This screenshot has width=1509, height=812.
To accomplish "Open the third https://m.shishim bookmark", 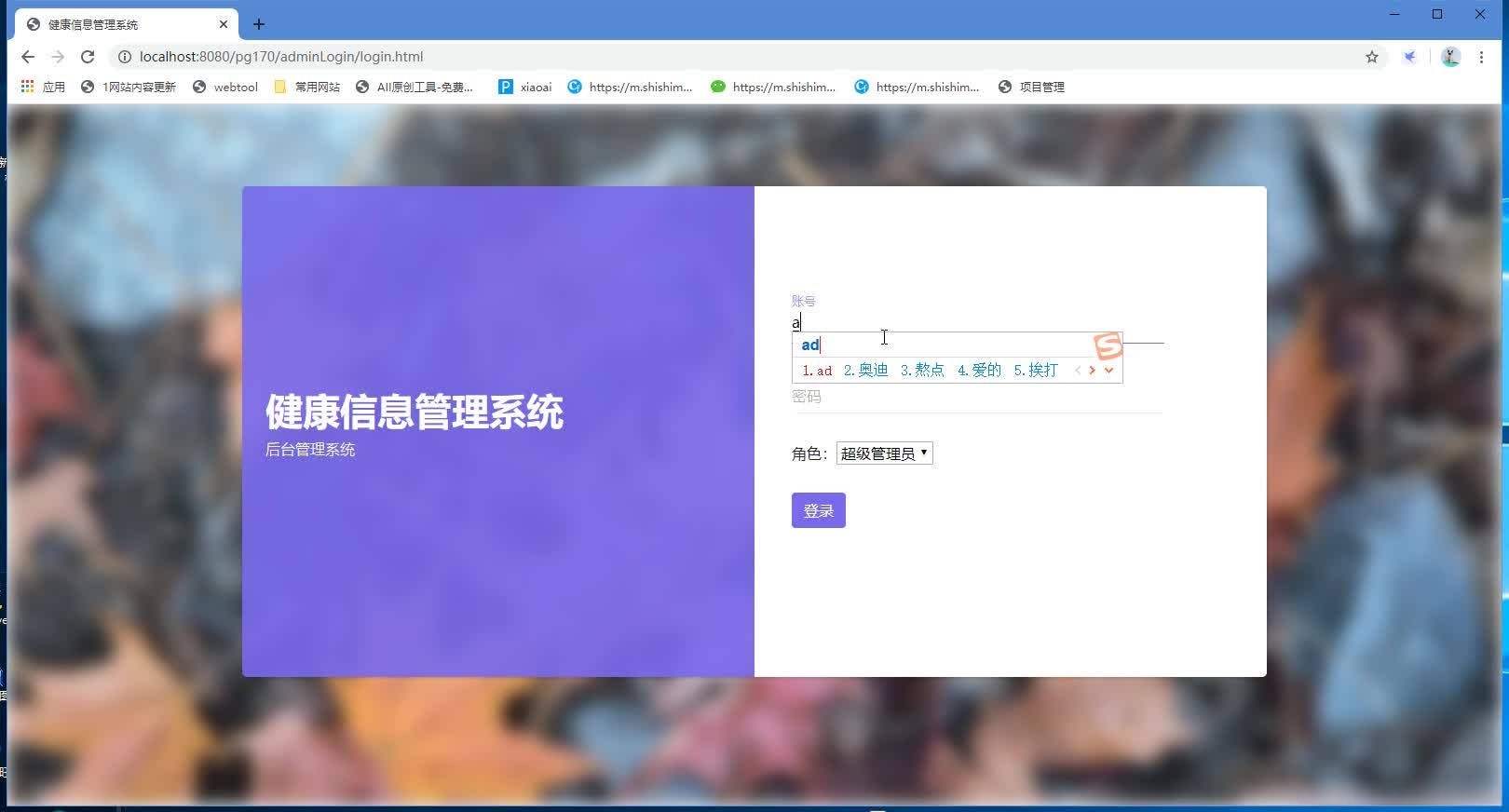I will pyautogui.click(x=917, y=87).
